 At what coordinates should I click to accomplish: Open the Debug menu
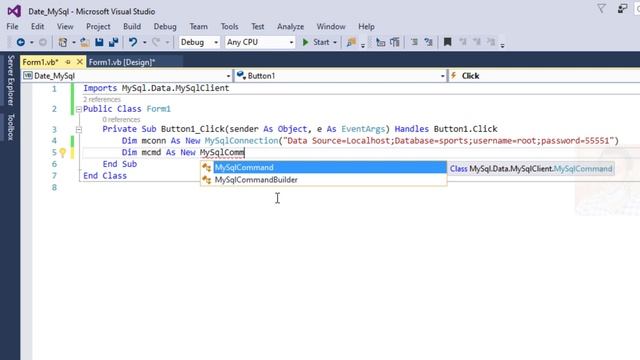[x=165, y=27]
